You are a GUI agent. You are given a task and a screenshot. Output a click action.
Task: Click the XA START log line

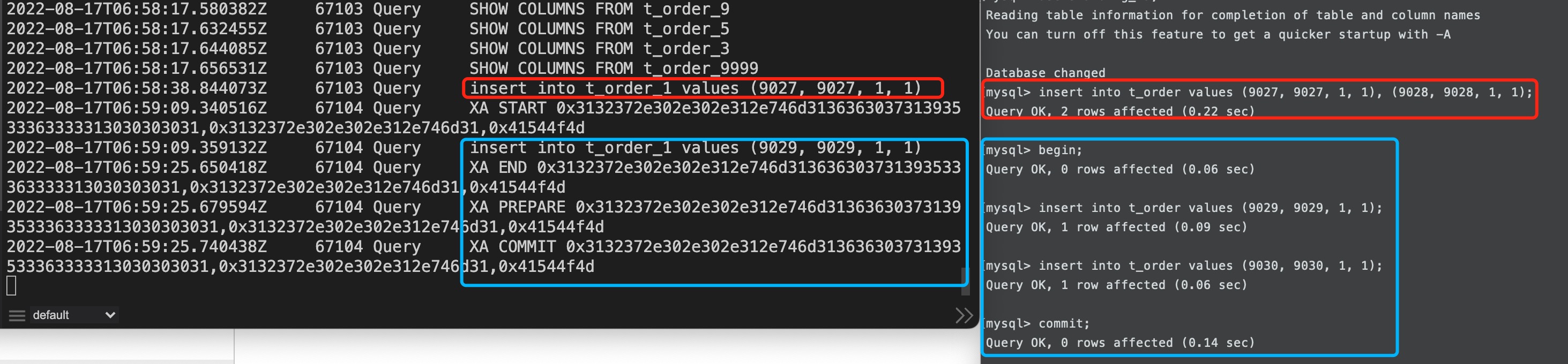pos(484,118)
